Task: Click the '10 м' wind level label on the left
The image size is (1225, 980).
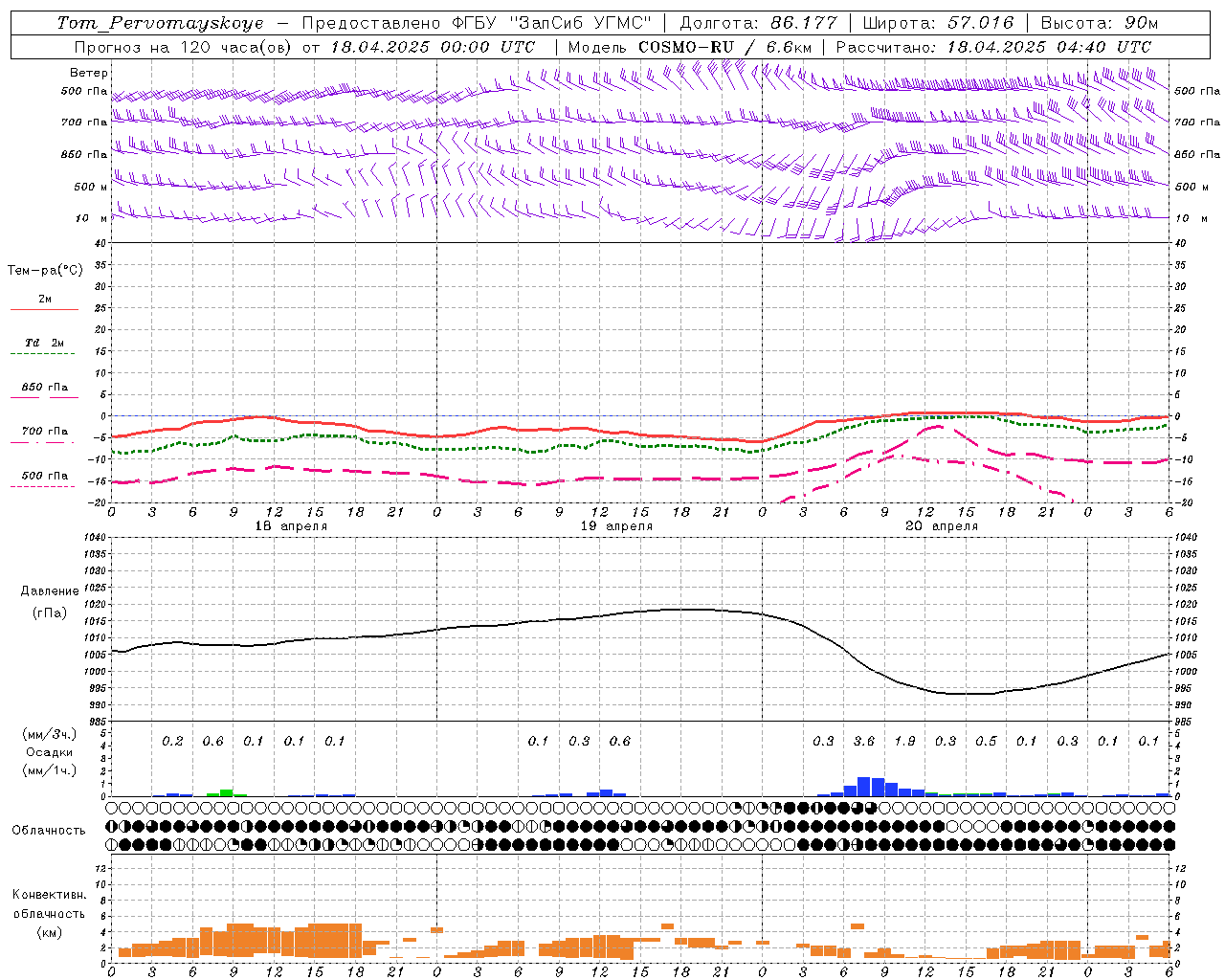Action: 90,218
